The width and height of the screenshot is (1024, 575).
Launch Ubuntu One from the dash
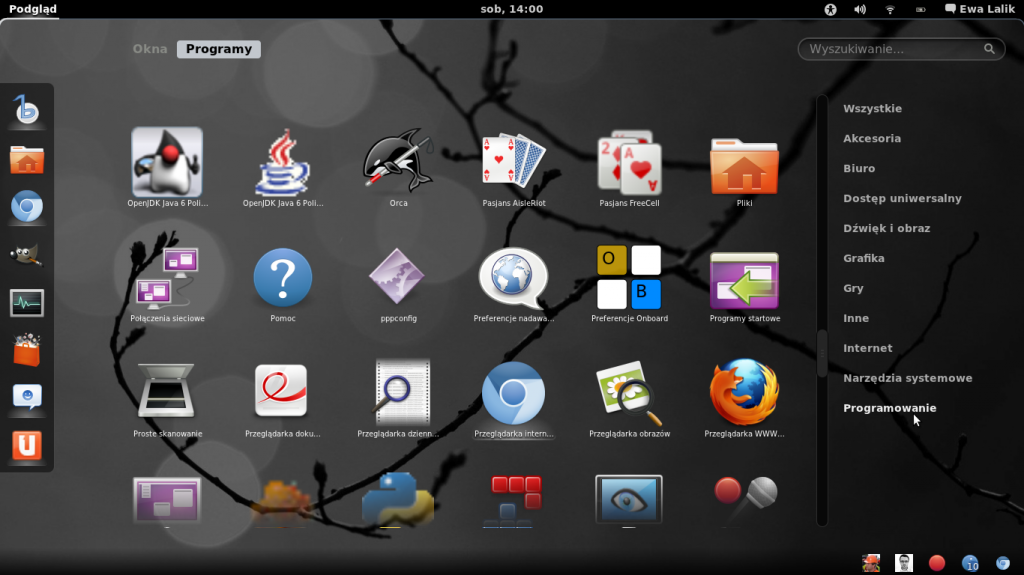click(27, 445)
